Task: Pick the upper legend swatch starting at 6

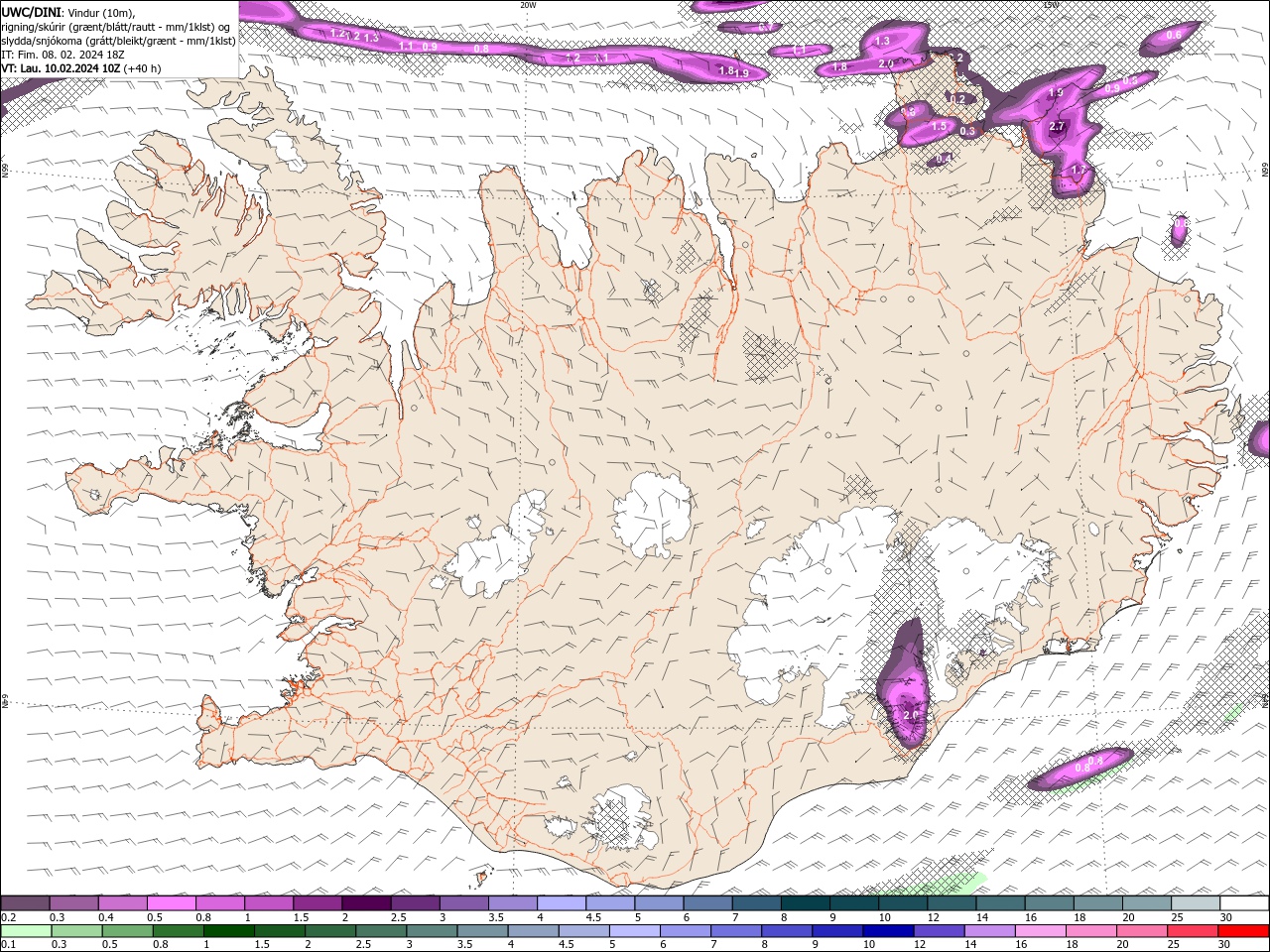Action: 707,903
